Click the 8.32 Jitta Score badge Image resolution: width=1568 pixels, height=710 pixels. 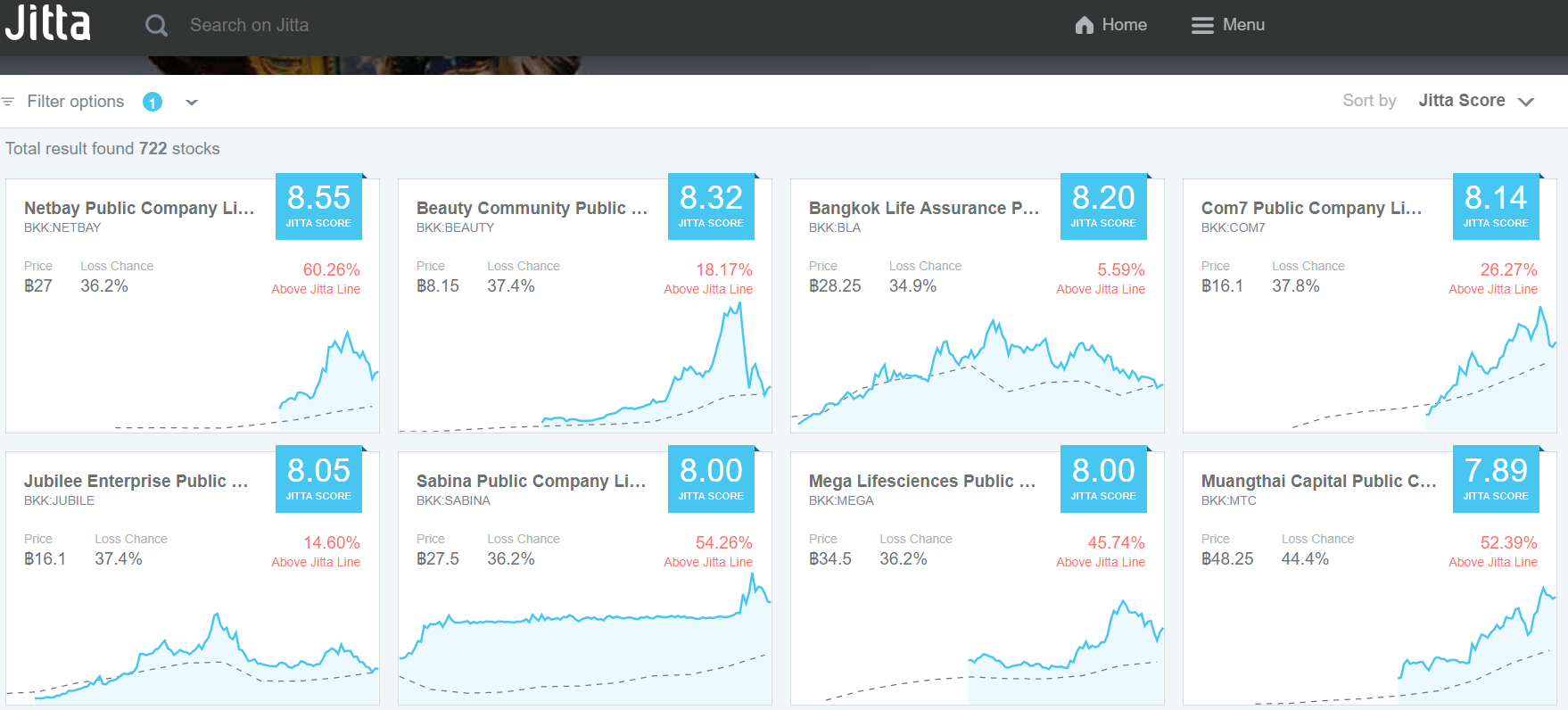point(711,206)
